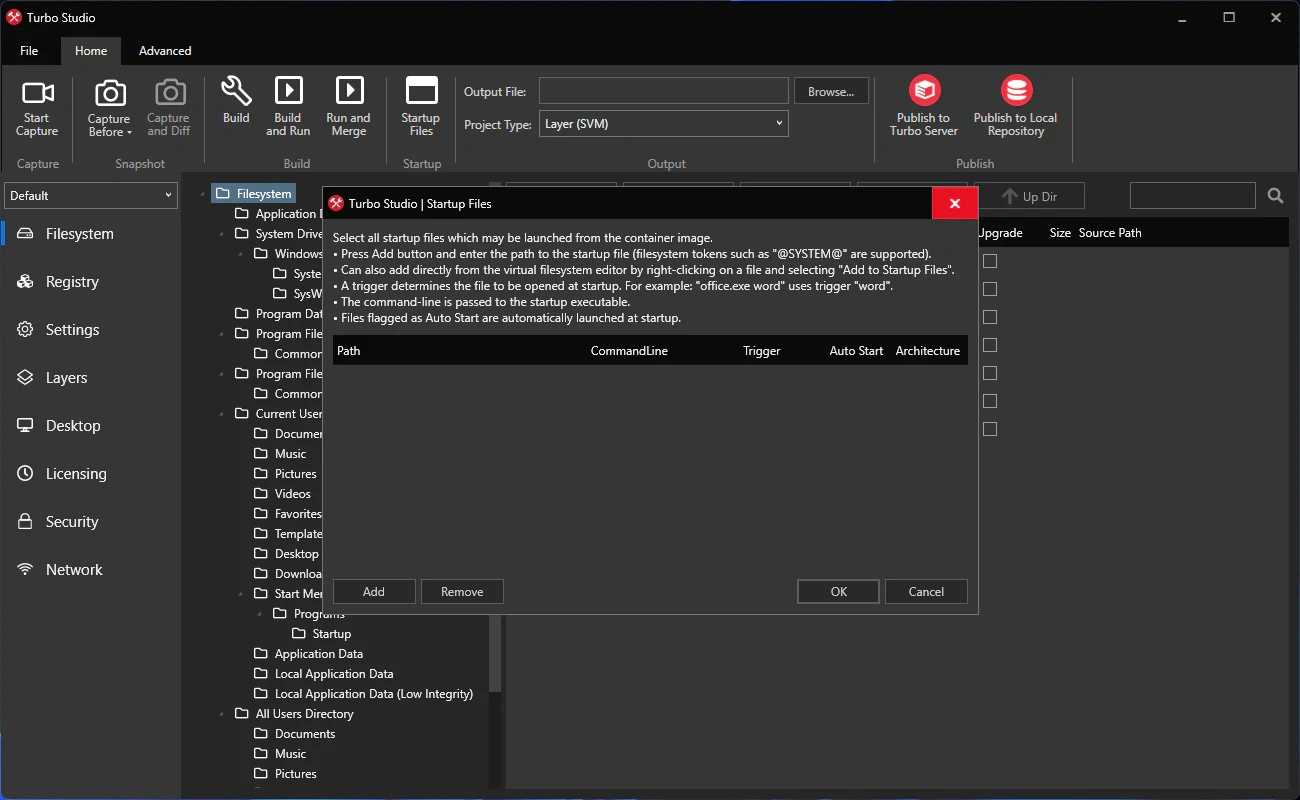The width and height of the screenshot is (1300, 800).
Task: Select the Build wrench icon
Action: click(236, 92)
